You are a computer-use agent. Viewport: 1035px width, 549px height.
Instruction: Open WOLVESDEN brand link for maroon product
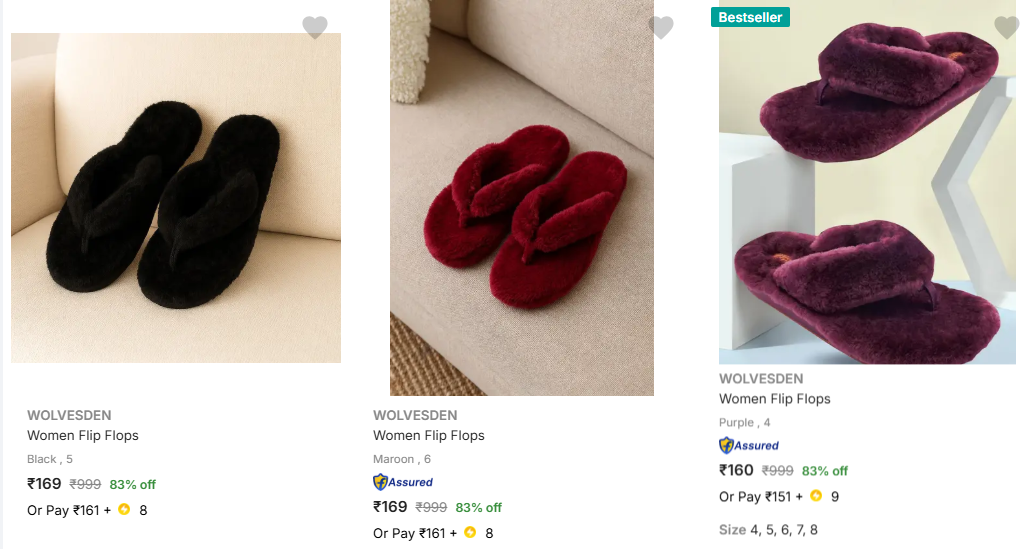pos(415,415)
